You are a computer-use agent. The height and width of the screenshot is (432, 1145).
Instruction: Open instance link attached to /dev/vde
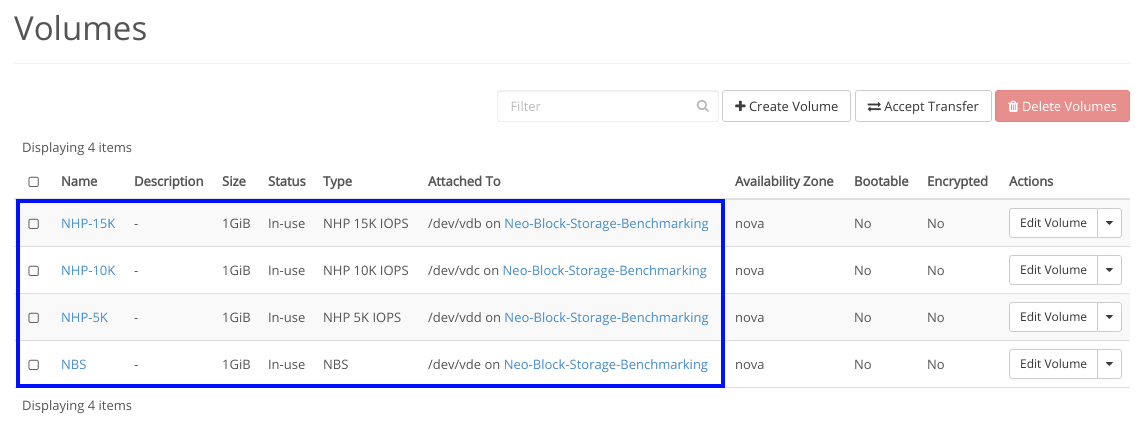[606, 365]
